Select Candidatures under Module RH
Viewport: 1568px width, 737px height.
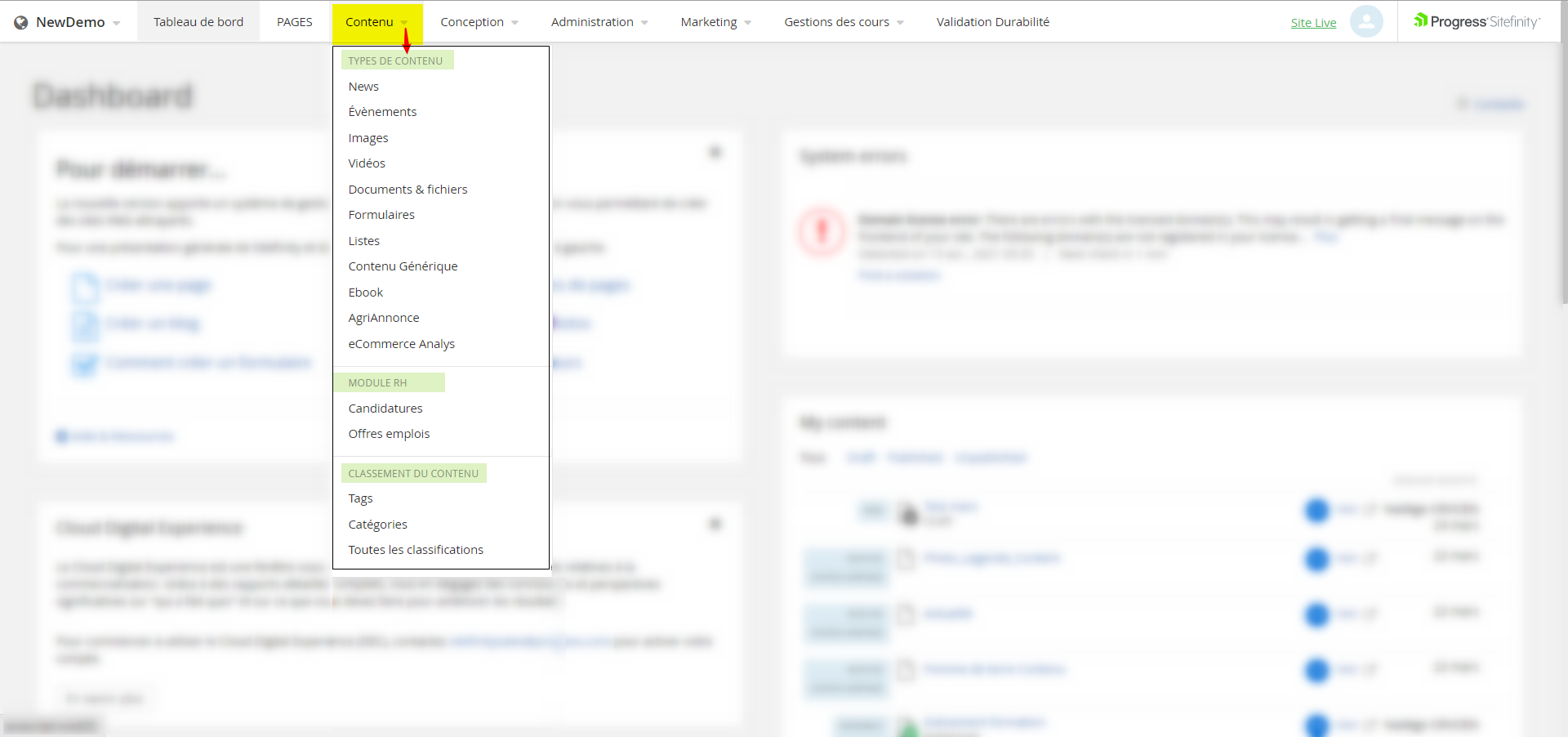pyautogui.click(x=385, y=409)
